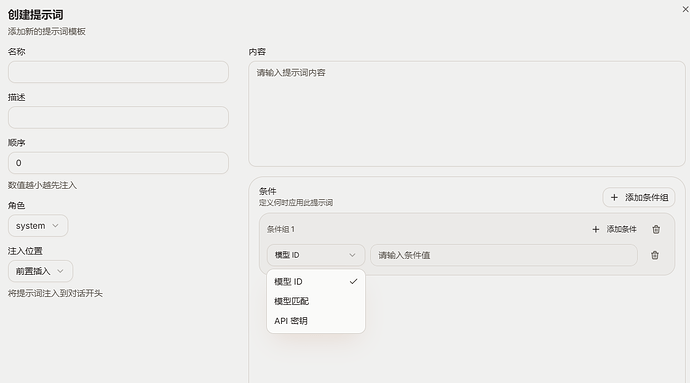
Task: Close the create prompt dialog
Action: pos(685,9)
